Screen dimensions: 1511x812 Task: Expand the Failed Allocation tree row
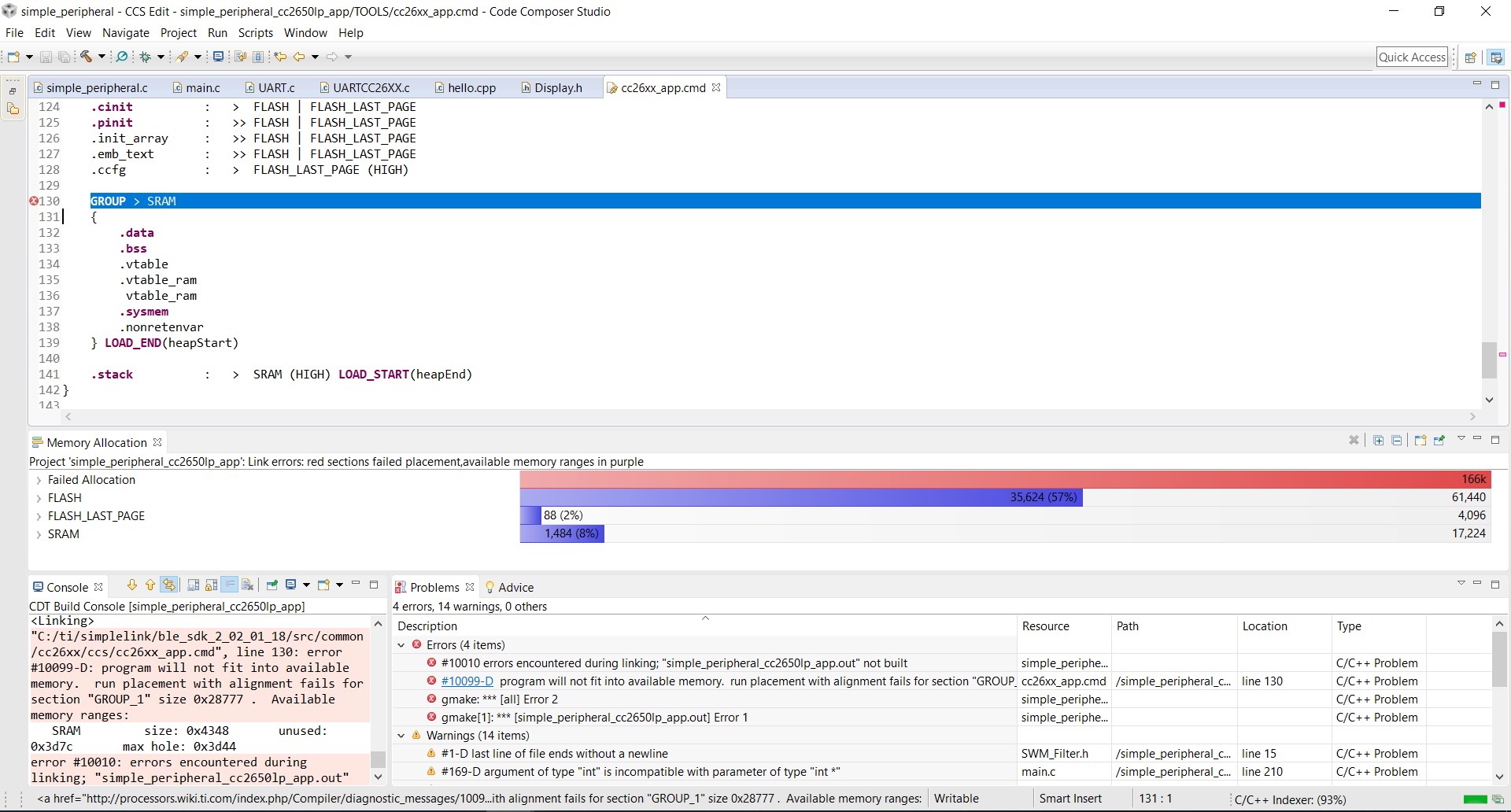[x=39, y=480]
